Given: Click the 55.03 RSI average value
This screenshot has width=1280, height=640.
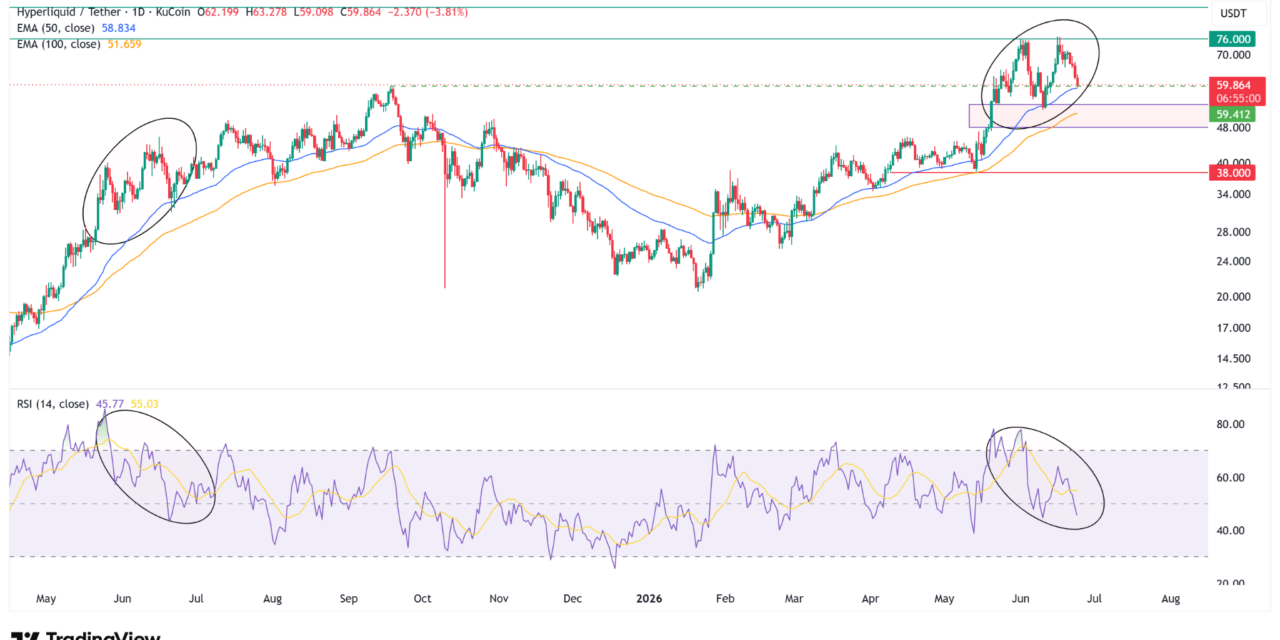Looking at the screenshot, I should coord(144,404).
